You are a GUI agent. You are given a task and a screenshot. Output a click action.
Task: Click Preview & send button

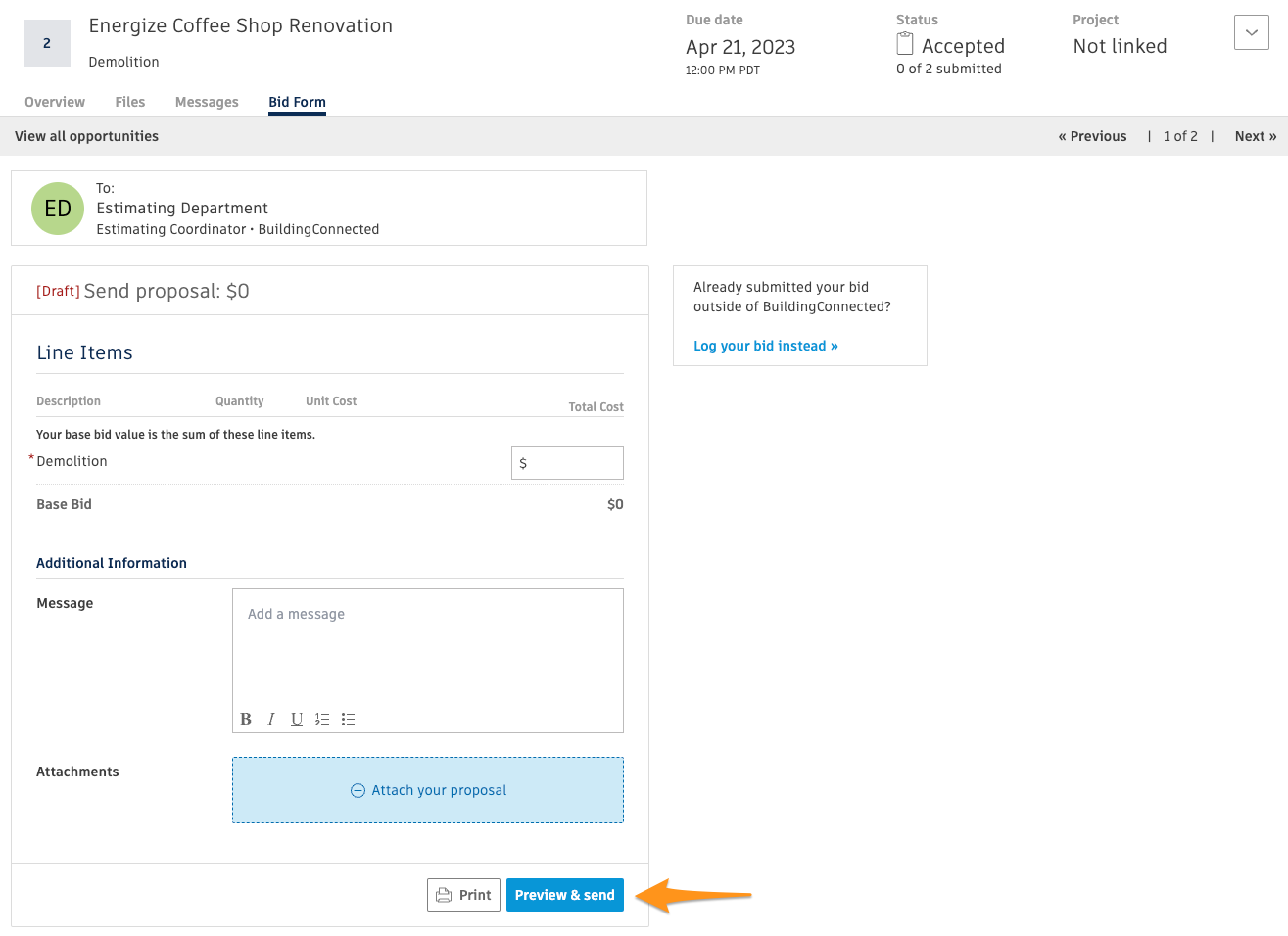point(565,895)
